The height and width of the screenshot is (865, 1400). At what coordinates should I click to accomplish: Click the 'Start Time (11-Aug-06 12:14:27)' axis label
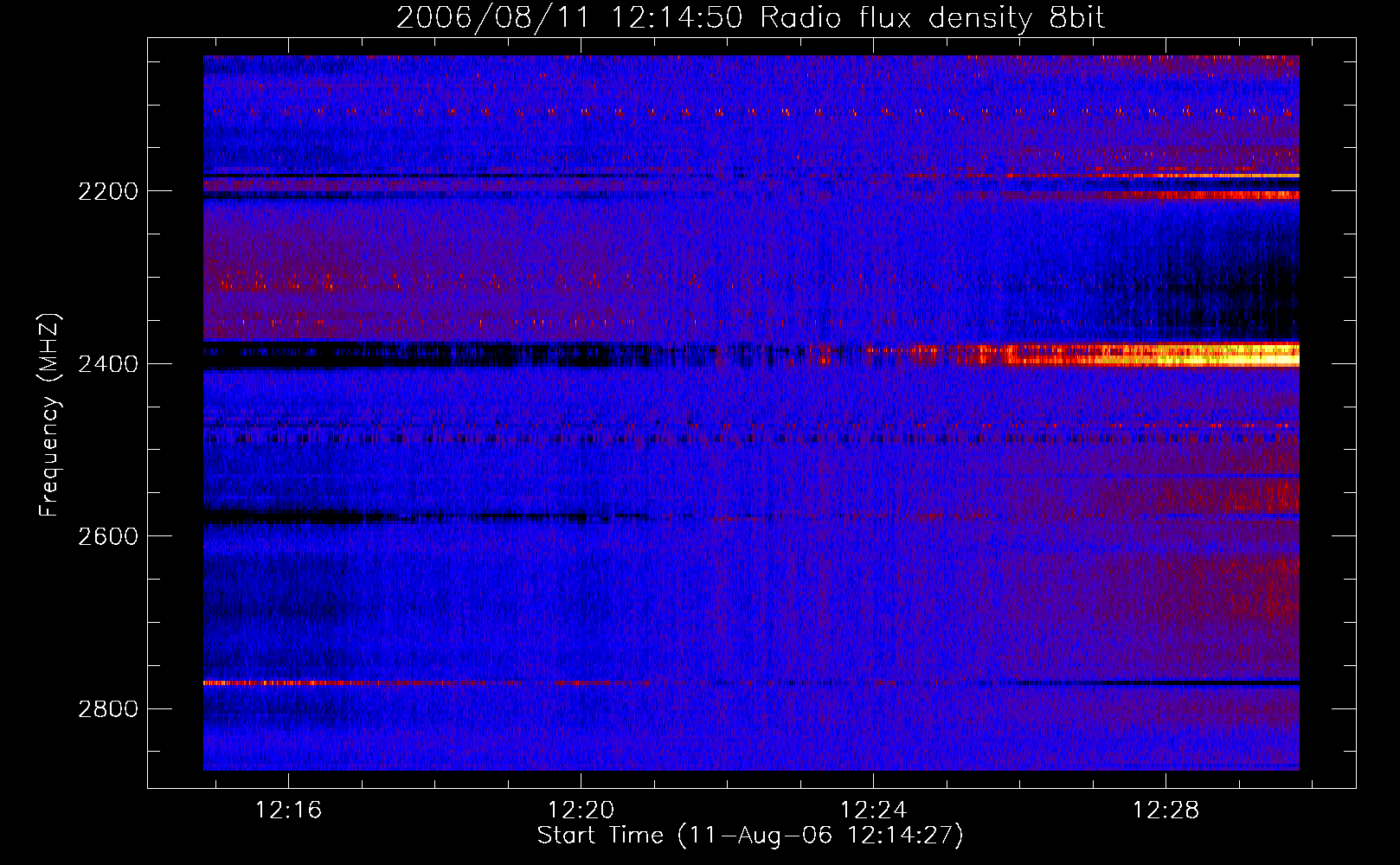click(750, 836)
